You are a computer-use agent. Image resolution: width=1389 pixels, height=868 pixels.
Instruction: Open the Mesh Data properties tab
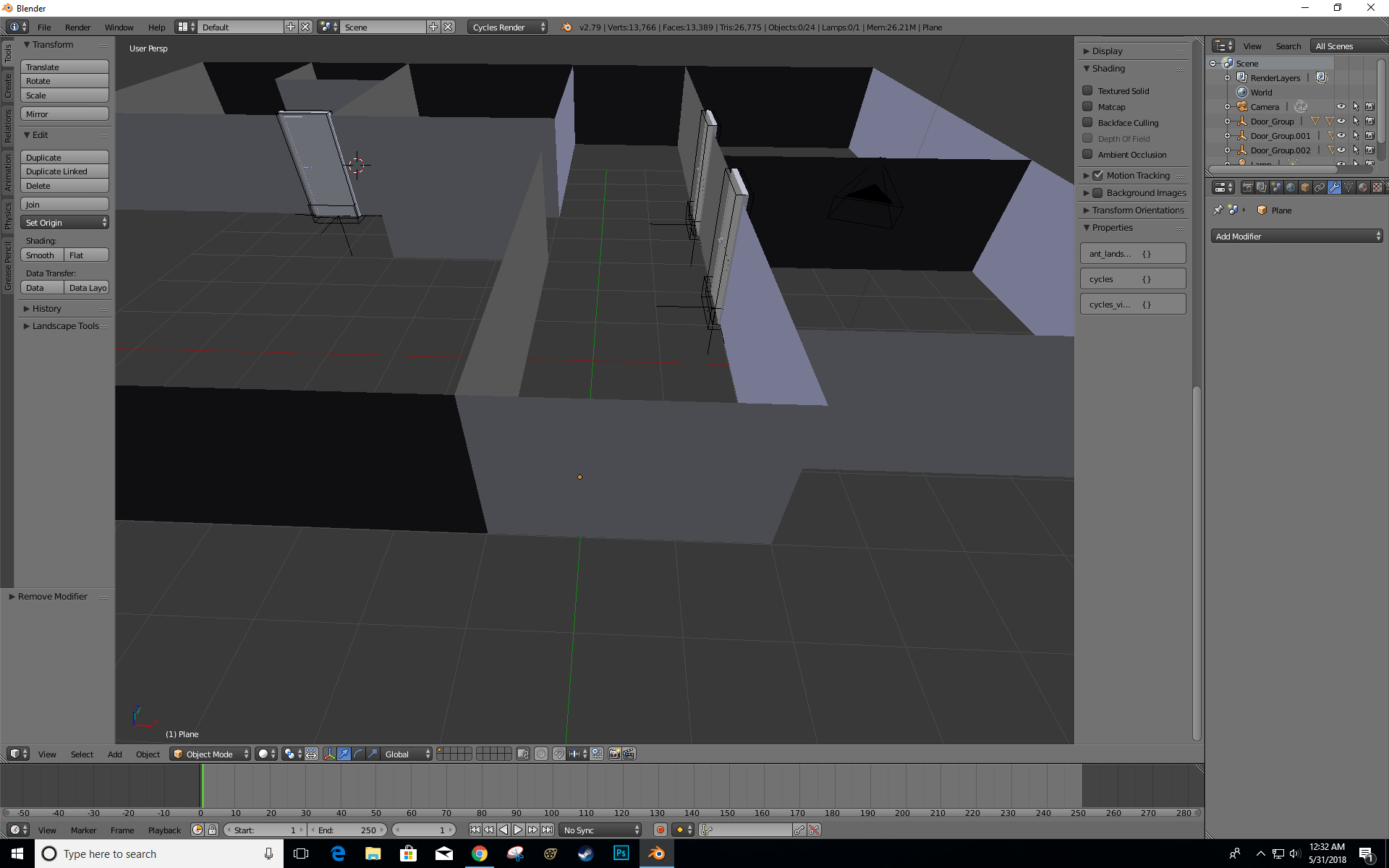click(x=1348, y=187)
